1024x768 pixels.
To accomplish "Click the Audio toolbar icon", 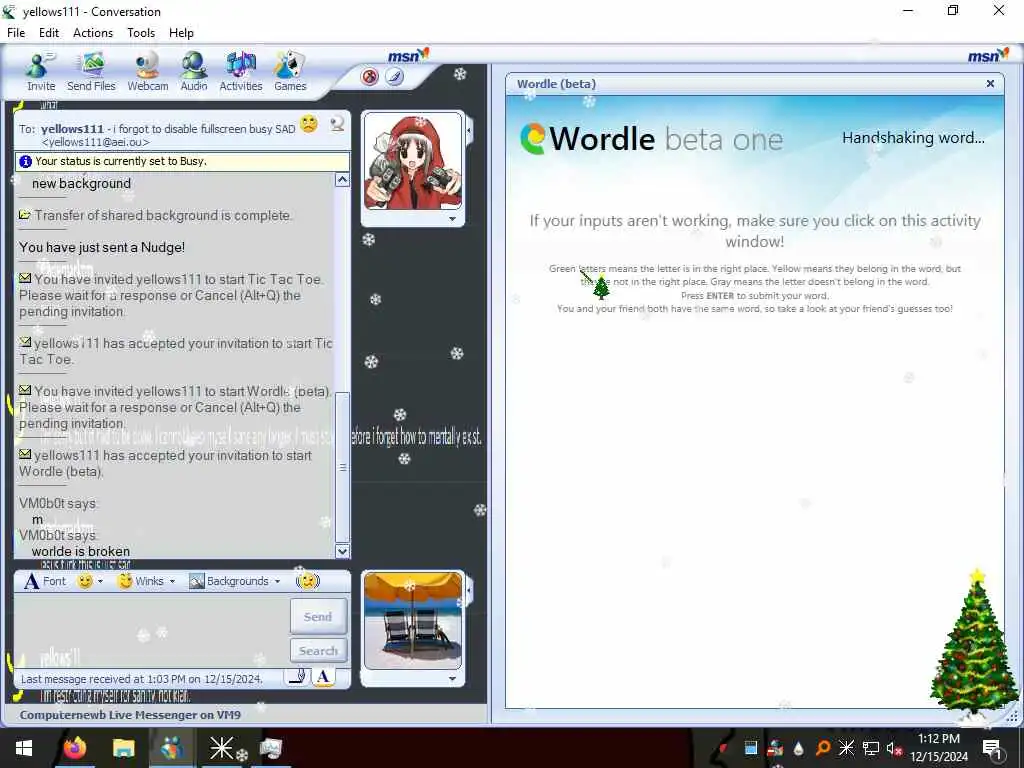I will 194,72.
